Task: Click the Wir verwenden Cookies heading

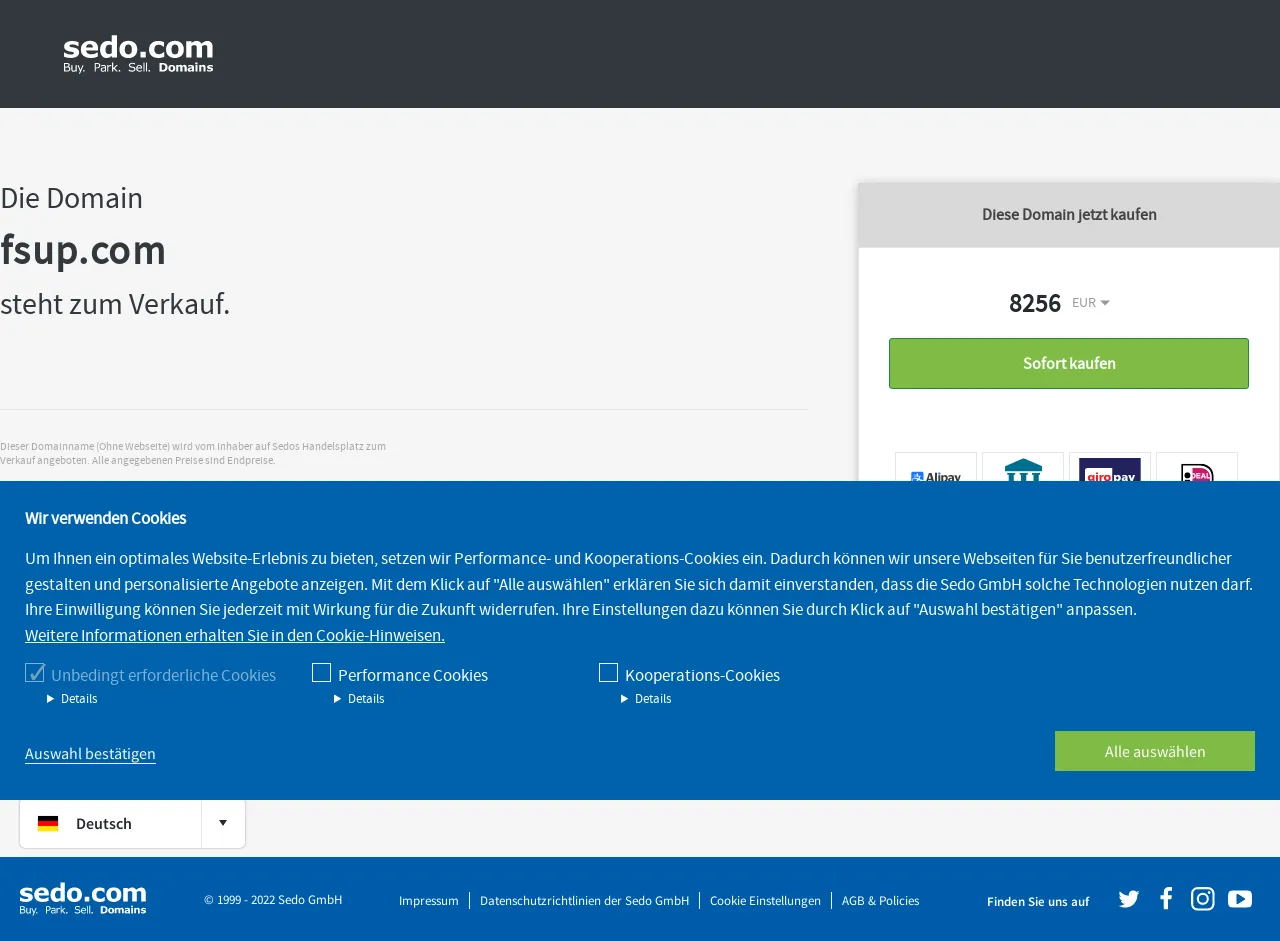Action: click(x=106, y=518)
